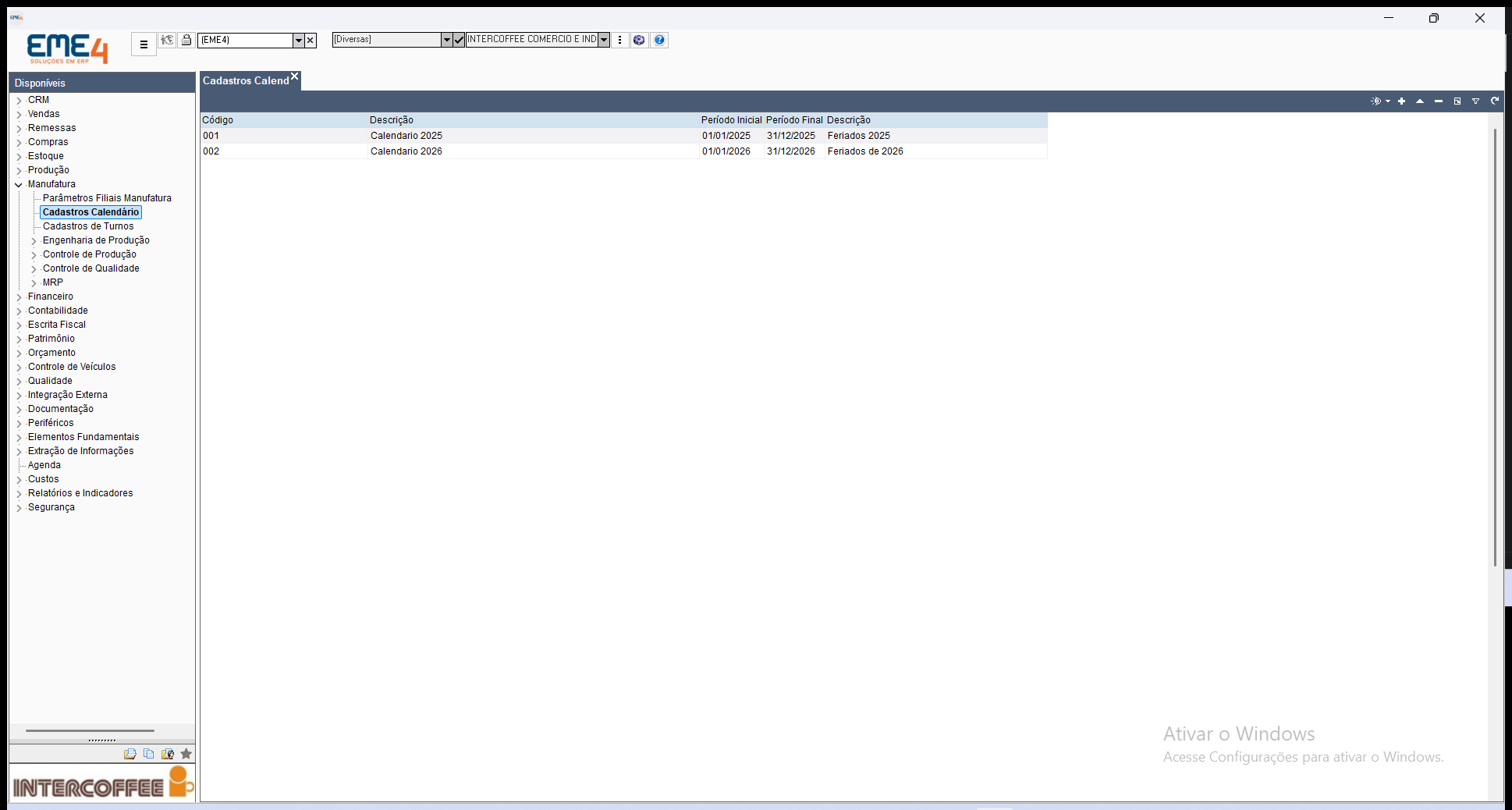Click the Código column header

pos(284,120)
